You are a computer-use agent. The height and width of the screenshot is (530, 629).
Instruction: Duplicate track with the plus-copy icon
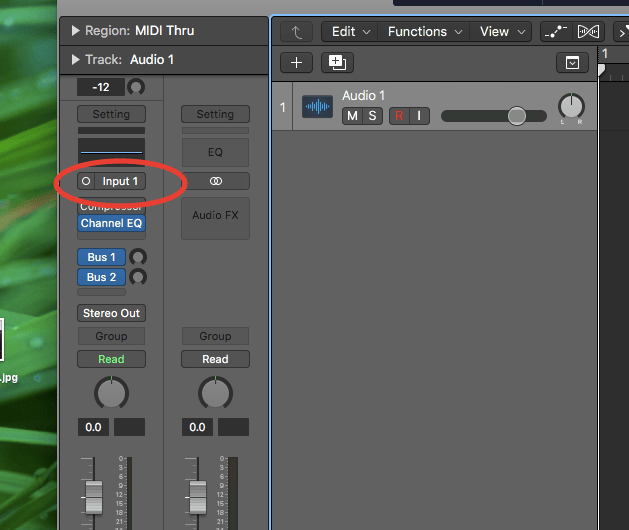point(337,63)
